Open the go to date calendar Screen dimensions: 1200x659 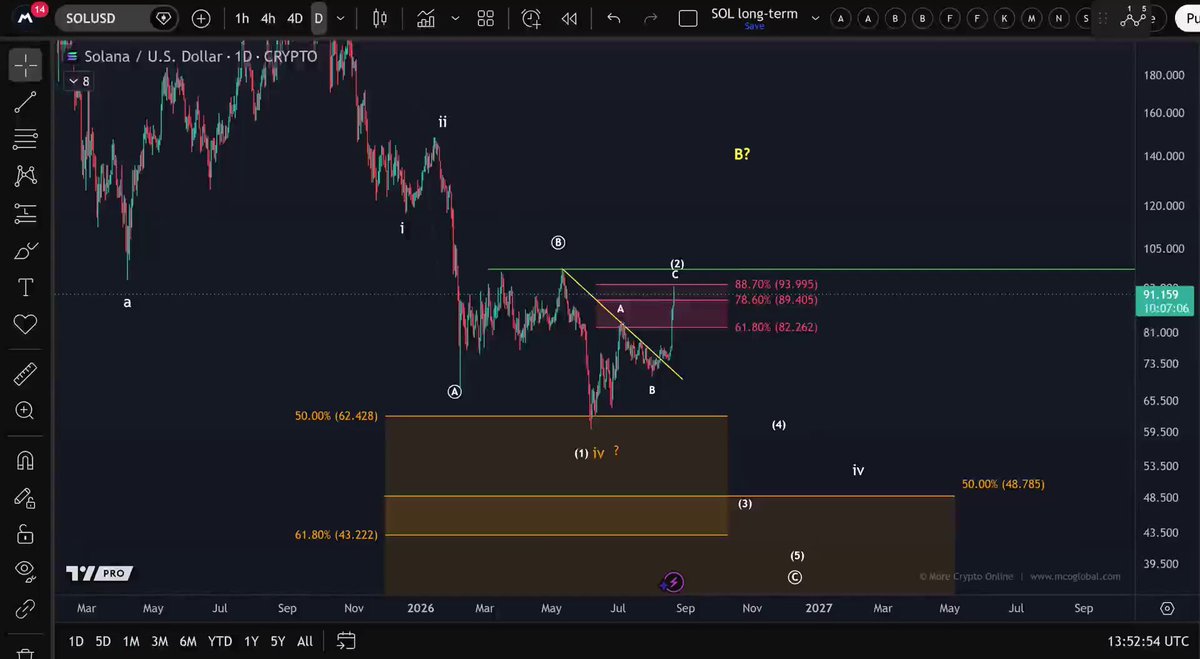(346, 641)
